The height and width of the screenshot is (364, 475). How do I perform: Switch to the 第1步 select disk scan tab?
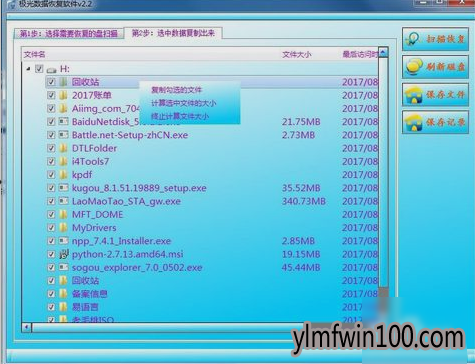tap(69, 34)
